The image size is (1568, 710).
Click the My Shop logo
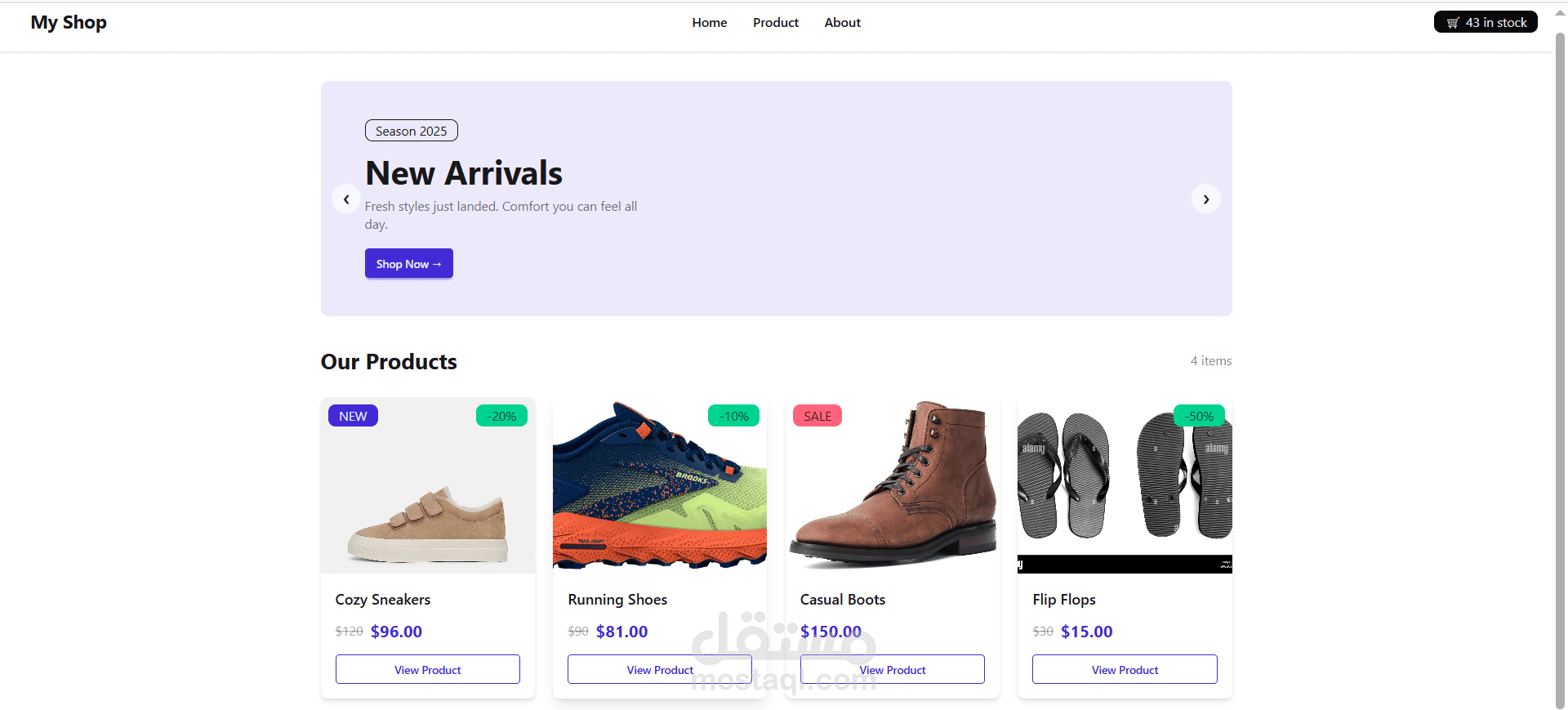[69, 23]
